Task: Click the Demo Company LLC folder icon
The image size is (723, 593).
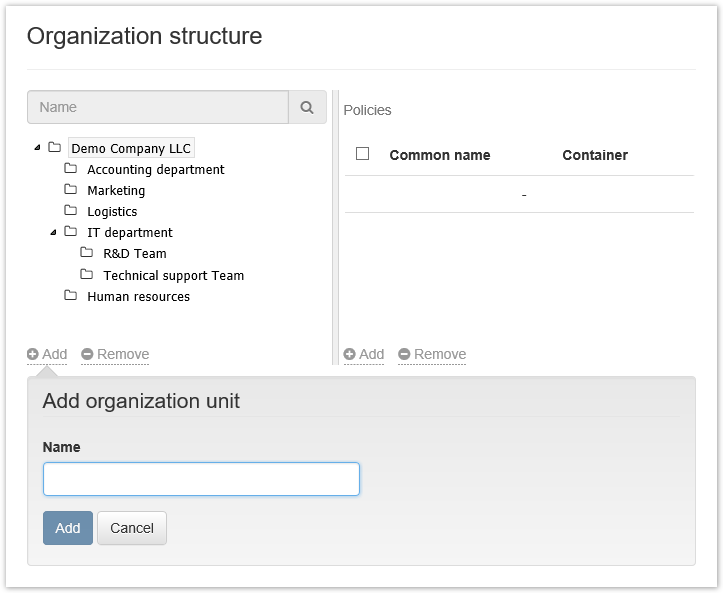Action: pos(55,148)
